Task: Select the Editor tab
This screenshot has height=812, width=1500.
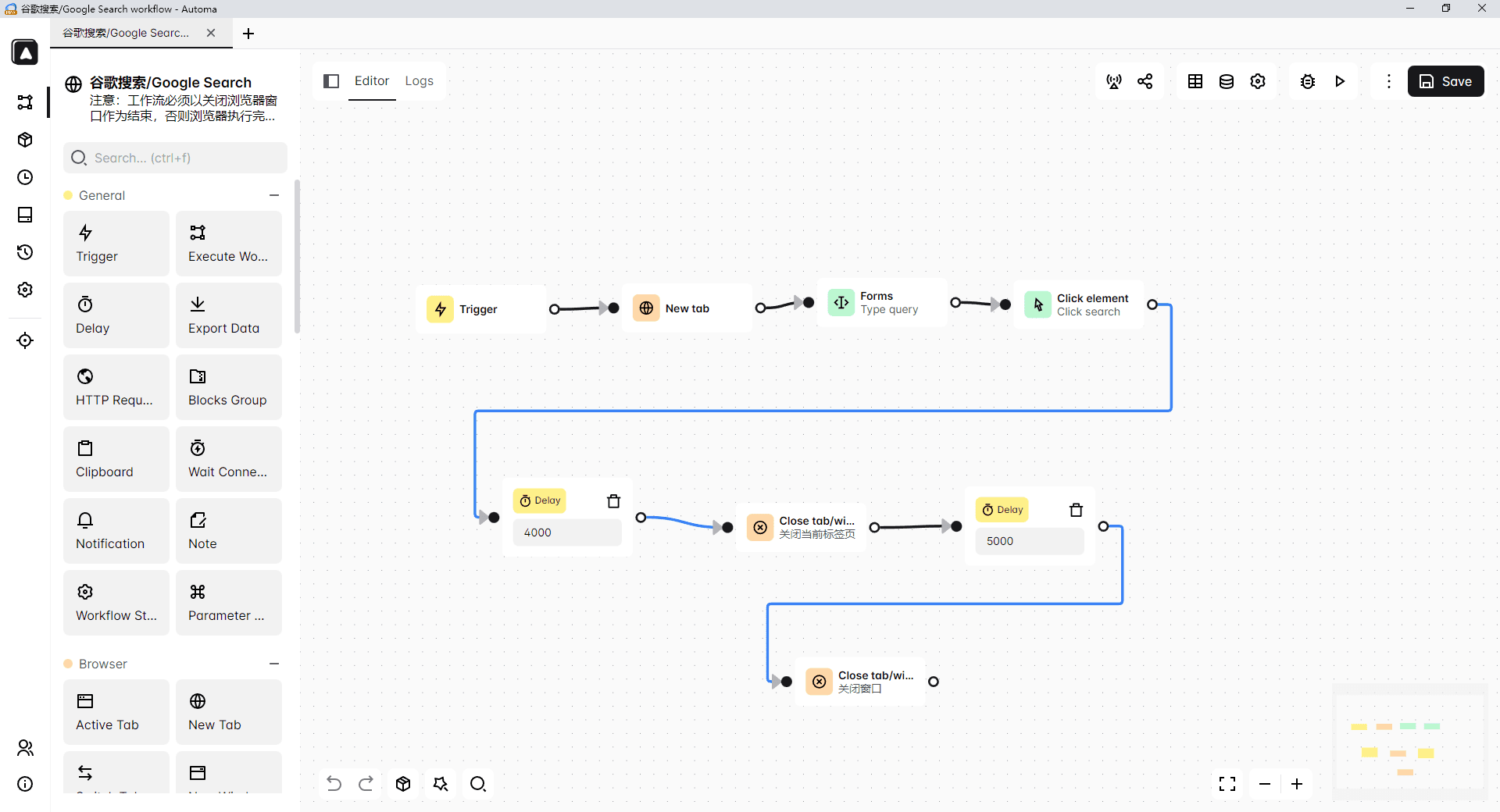Action: click(372, 81)
